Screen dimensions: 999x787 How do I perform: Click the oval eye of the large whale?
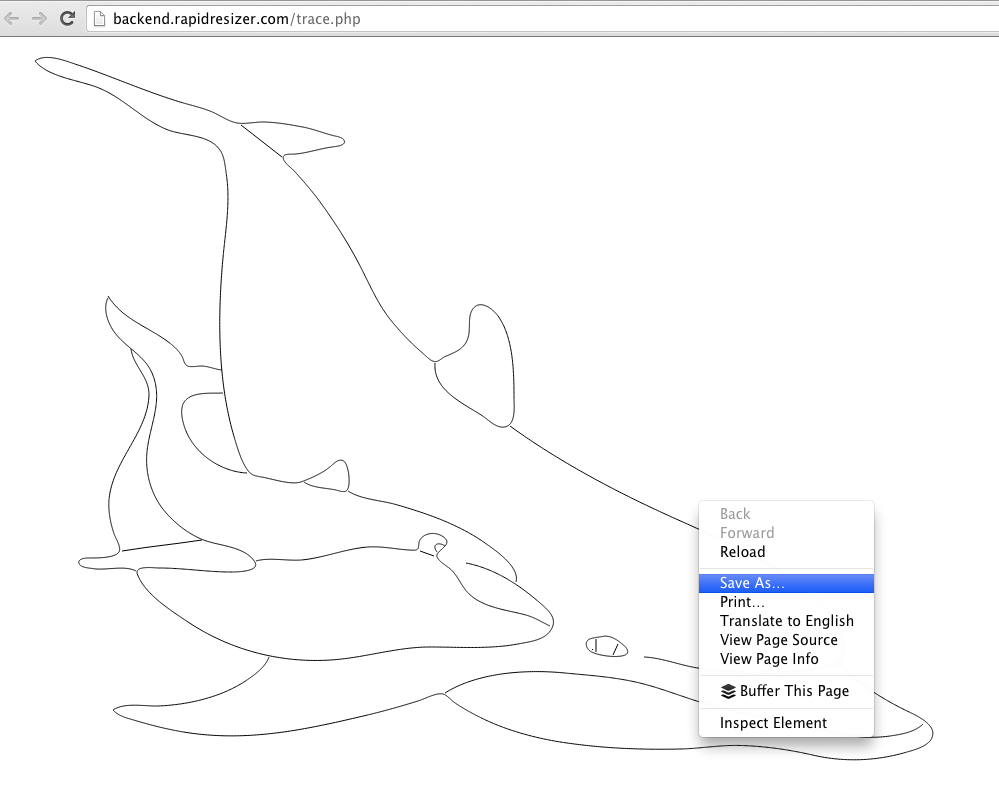pyautogui.click(x=606, y=647)
